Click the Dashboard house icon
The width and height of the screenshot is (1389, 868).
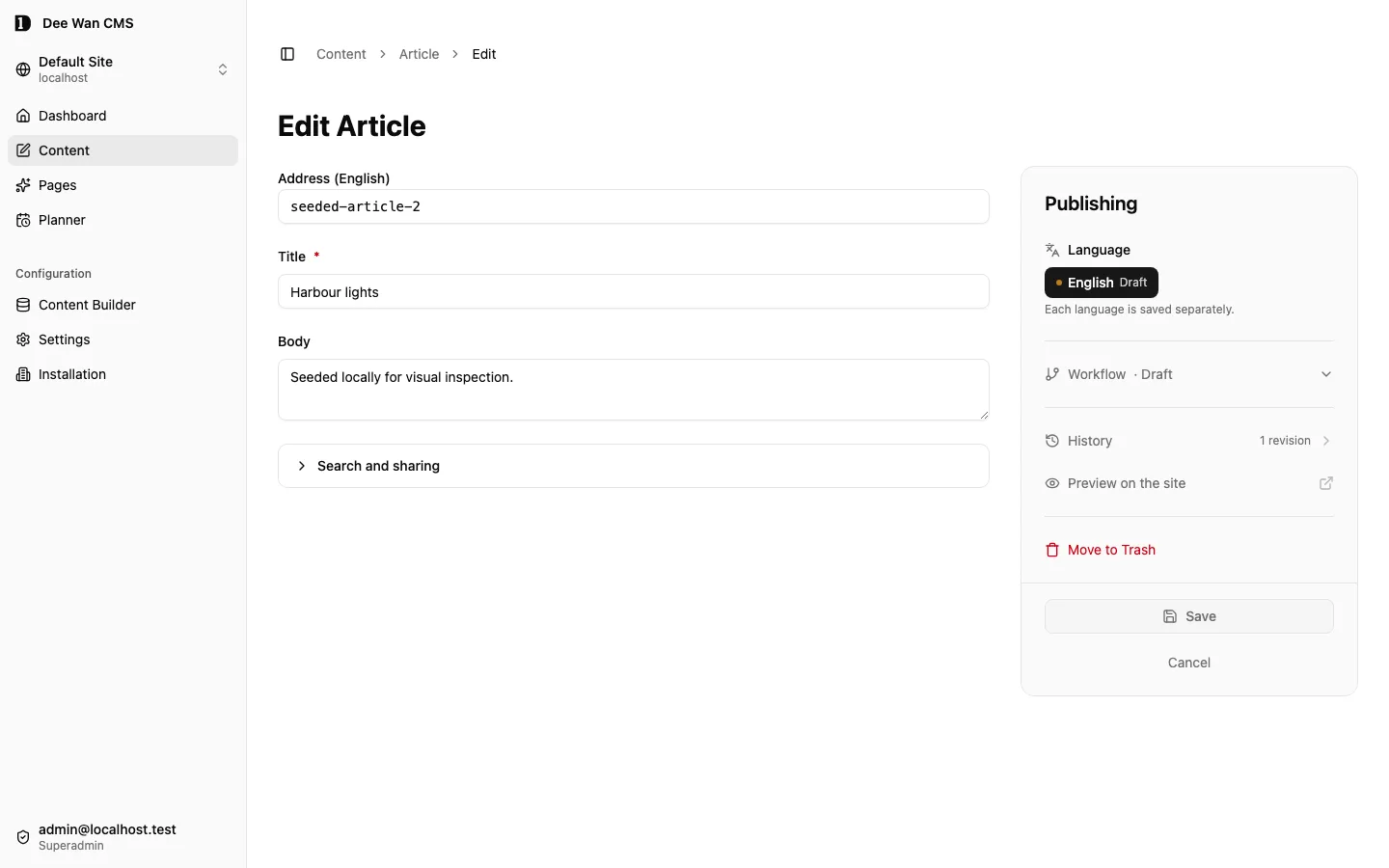coord(23,116)
